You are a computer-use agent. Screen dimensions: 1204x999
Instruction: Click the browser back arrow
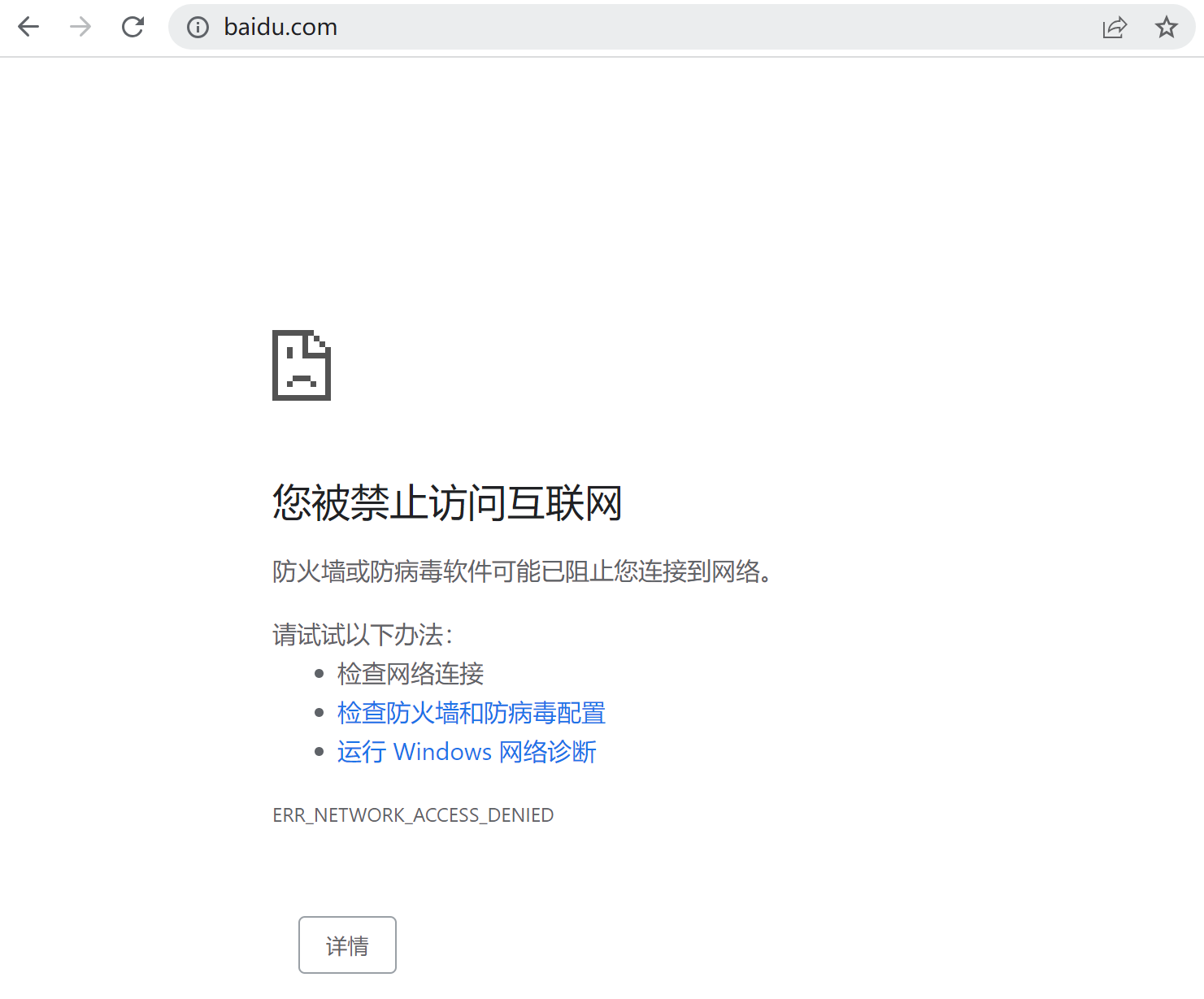[28, 27]
